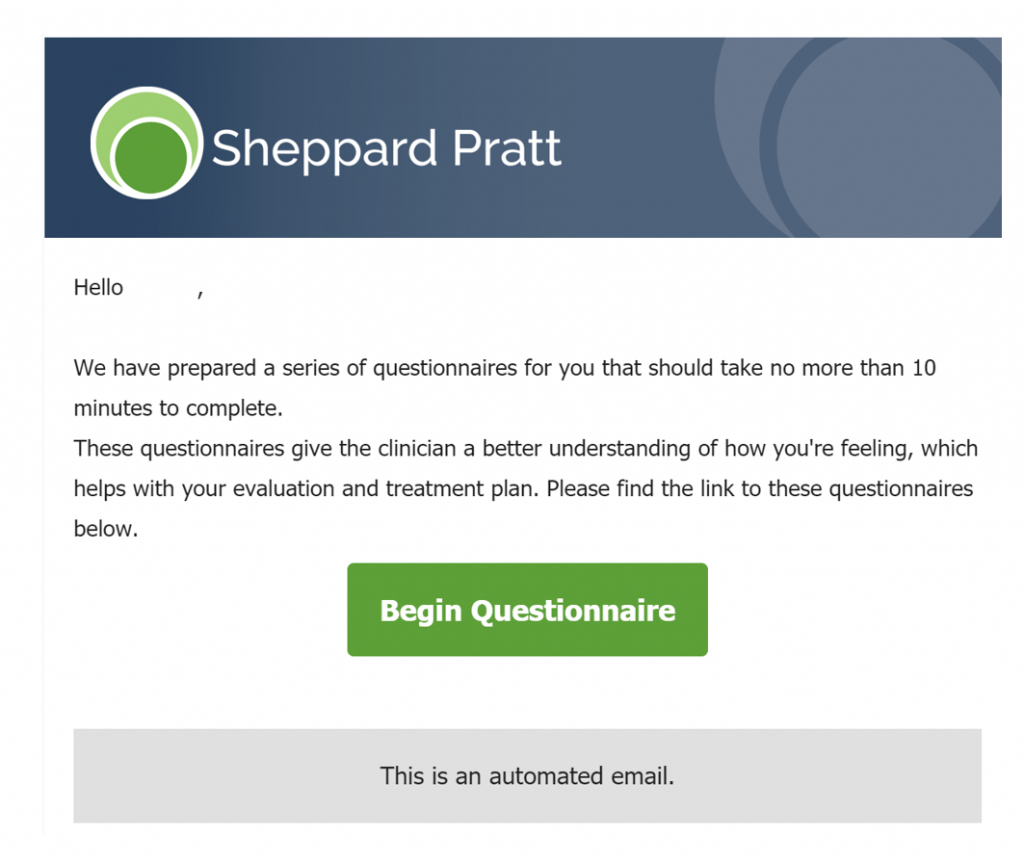This screenshot has width=1024, height=863.
Task: Click the blank name space after Hello
Action: pos(160,287)
